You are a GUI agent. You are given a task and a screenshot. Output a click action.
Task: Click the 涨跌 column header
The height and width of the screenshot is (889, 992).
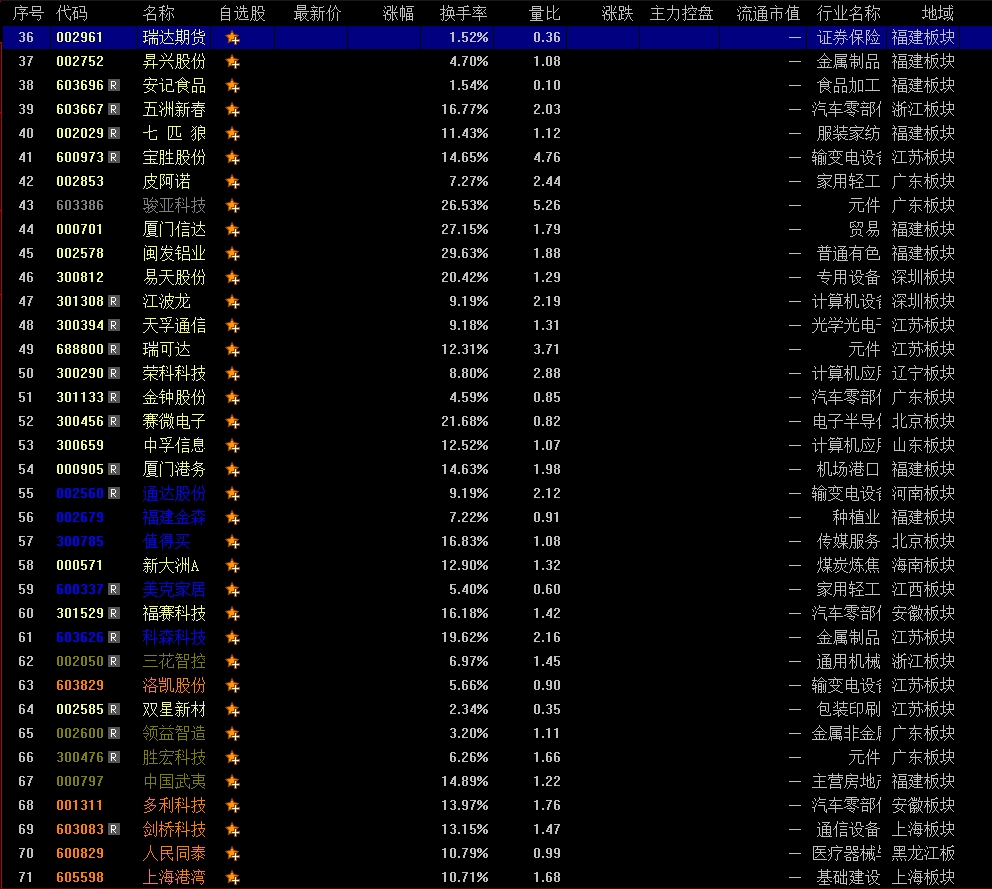(617, 13)
